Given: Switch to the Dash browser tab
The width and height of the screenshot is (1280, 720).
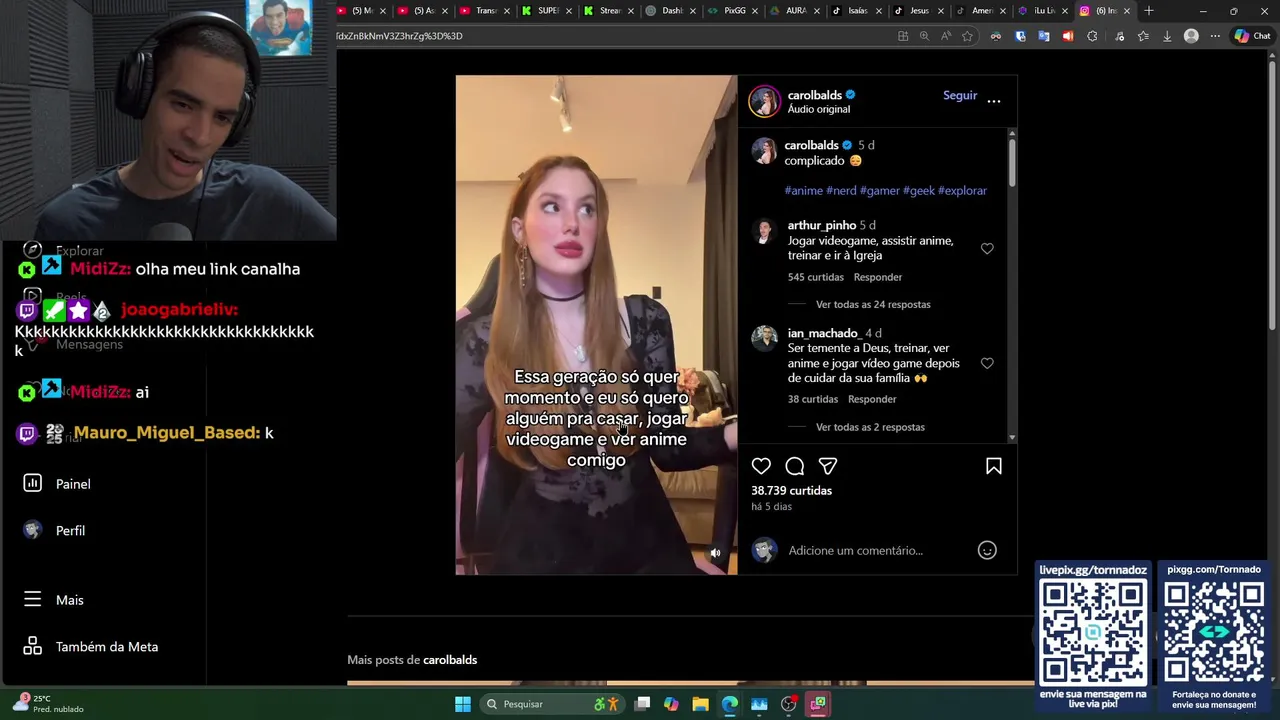Looking at the screenshot, I should click(x=672, y=11).
